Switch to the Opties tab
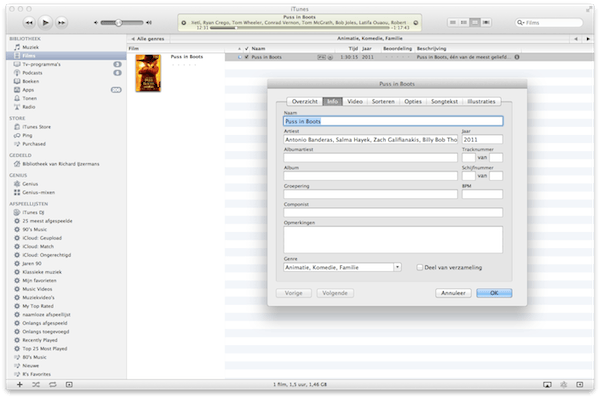The height and width of the screenshot is (398, 600). [x=413, y=101]
